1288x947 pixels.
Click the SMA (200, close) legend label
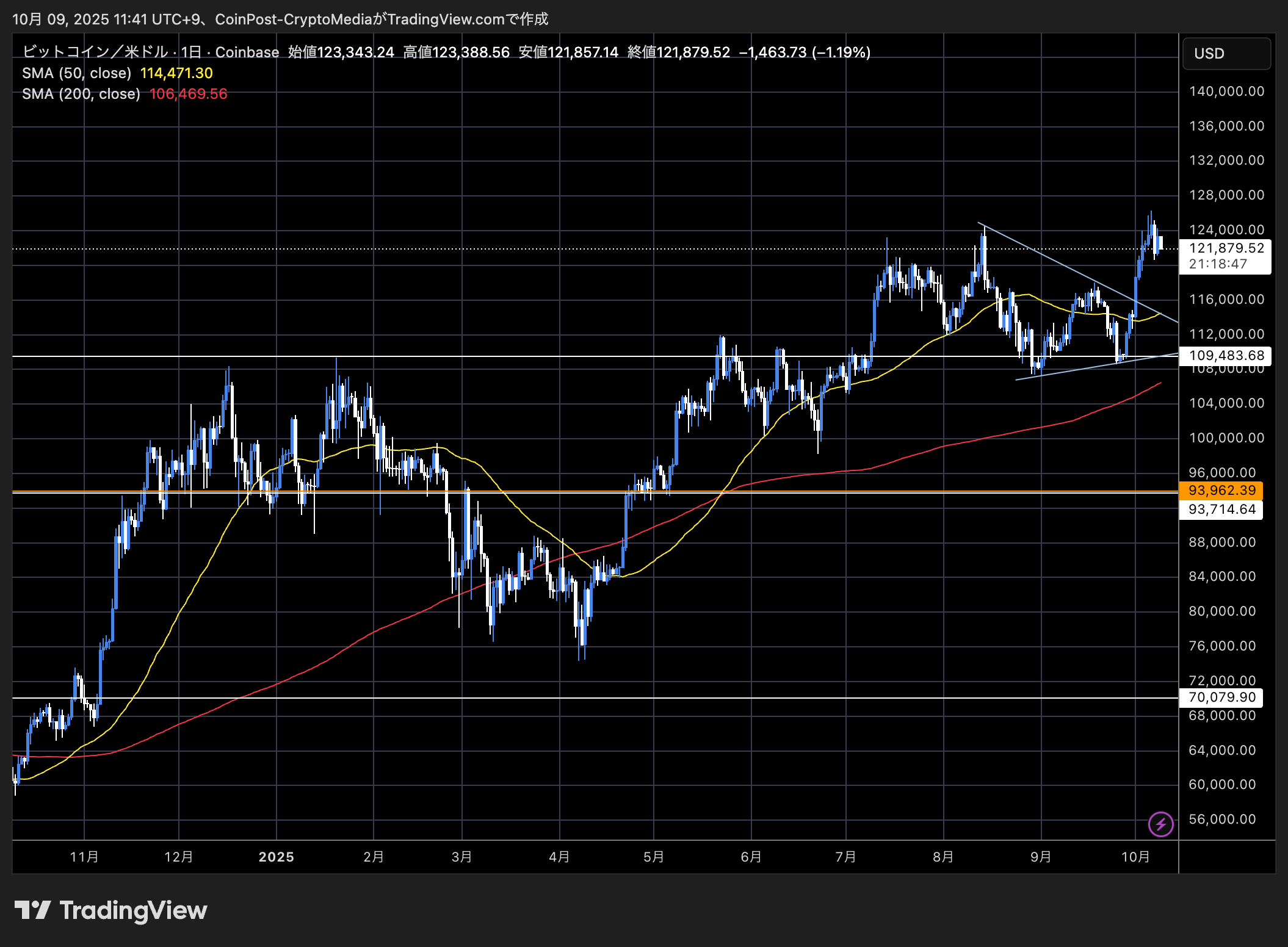tap(81, 94)
